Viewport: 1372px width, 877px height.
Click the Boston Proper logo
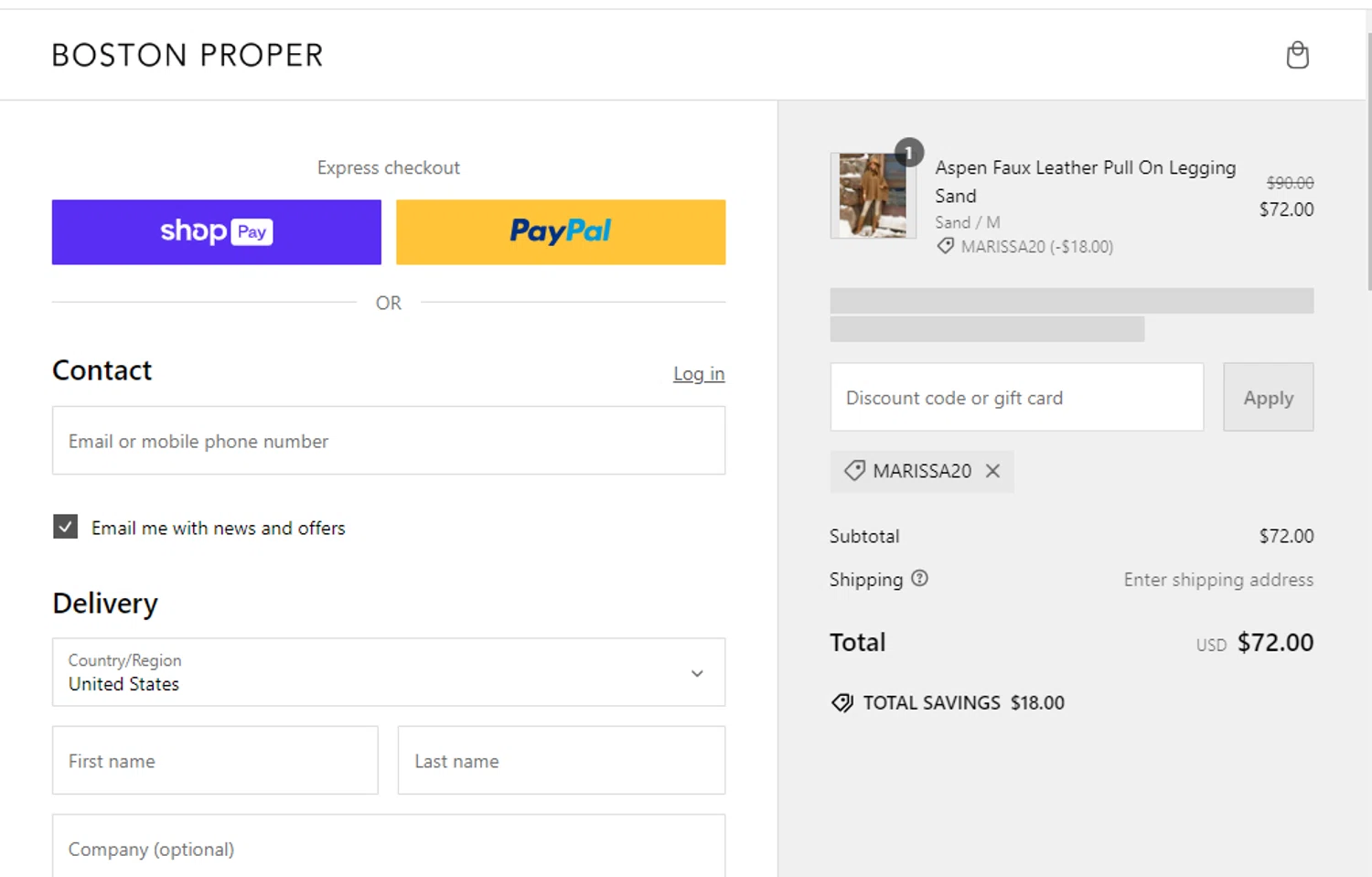tap(188, 55)
